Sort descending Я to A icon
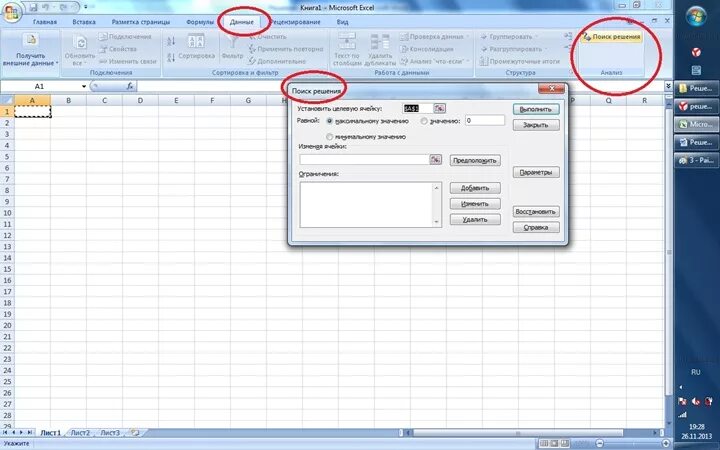 click(x=171, y=57)
